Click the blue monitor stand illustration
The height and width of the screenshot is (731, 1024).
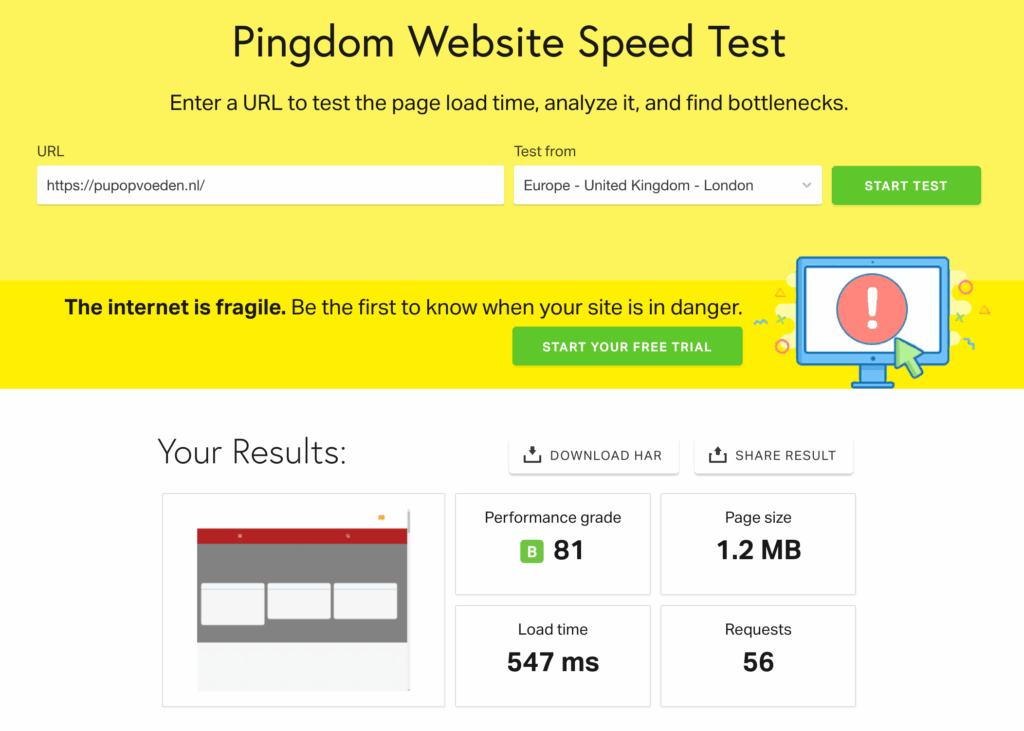tap(872, 376)
